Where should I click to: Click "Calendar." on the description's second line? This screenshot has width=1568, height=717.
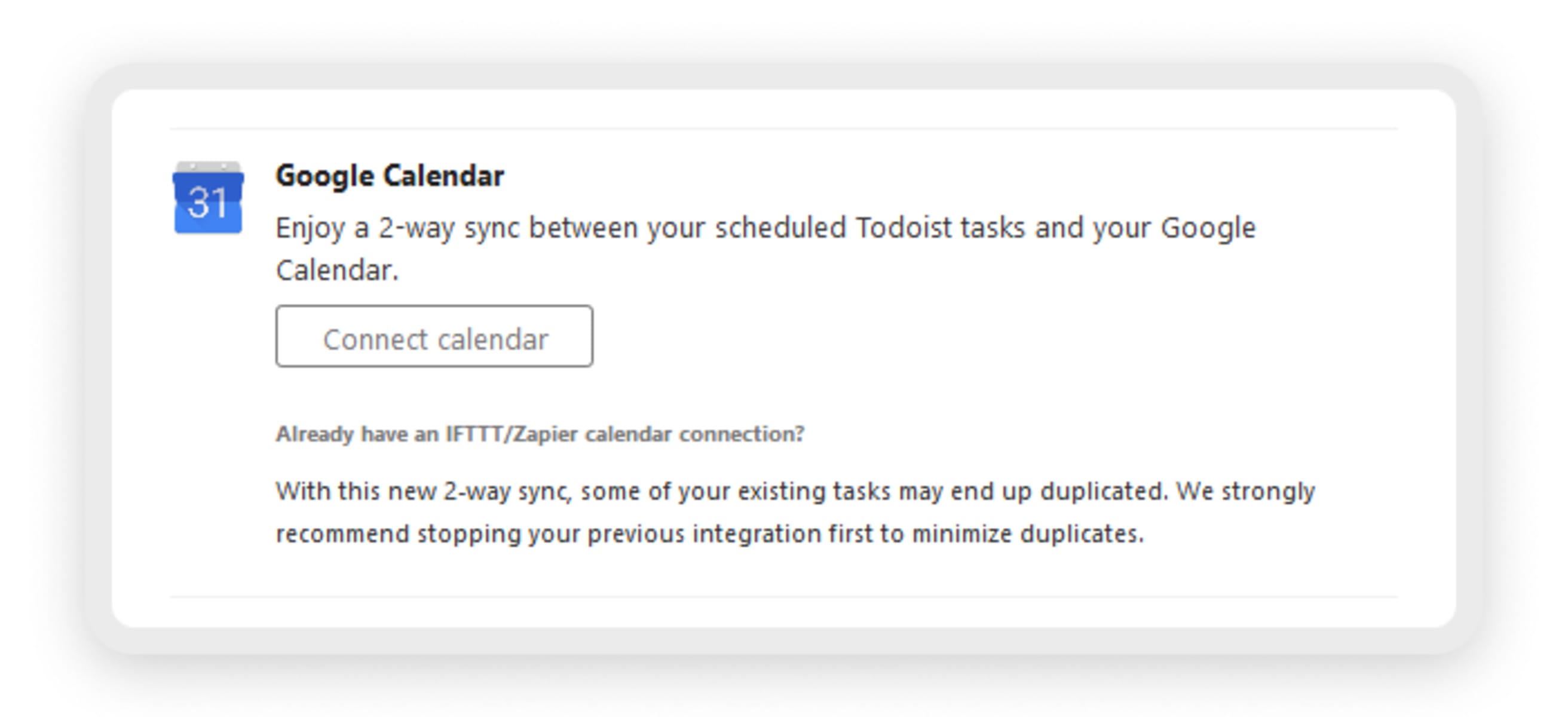point(336,270)
